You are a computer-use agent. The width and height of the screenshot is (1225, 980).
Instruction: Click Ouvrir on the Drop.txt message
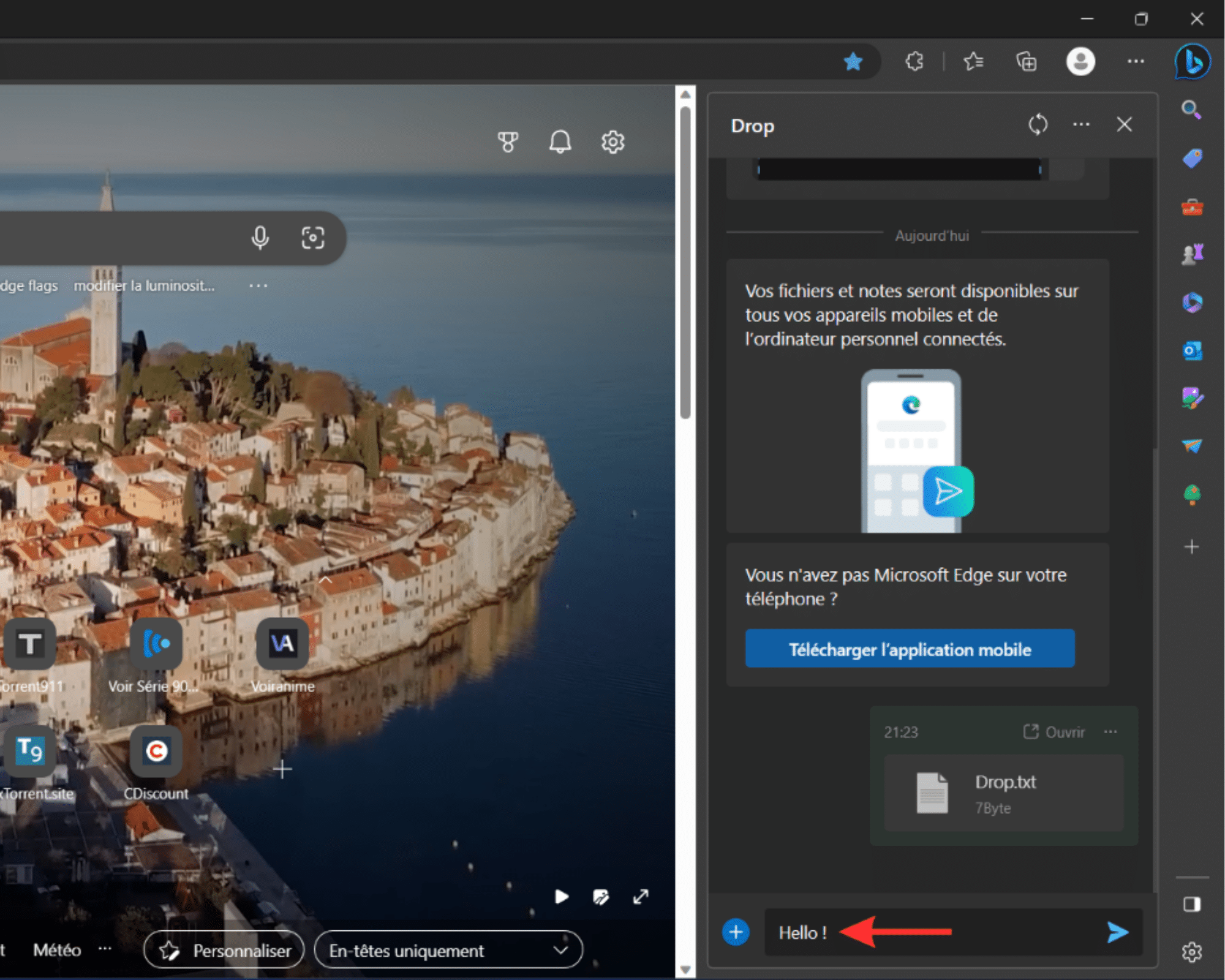[1053, 732]
